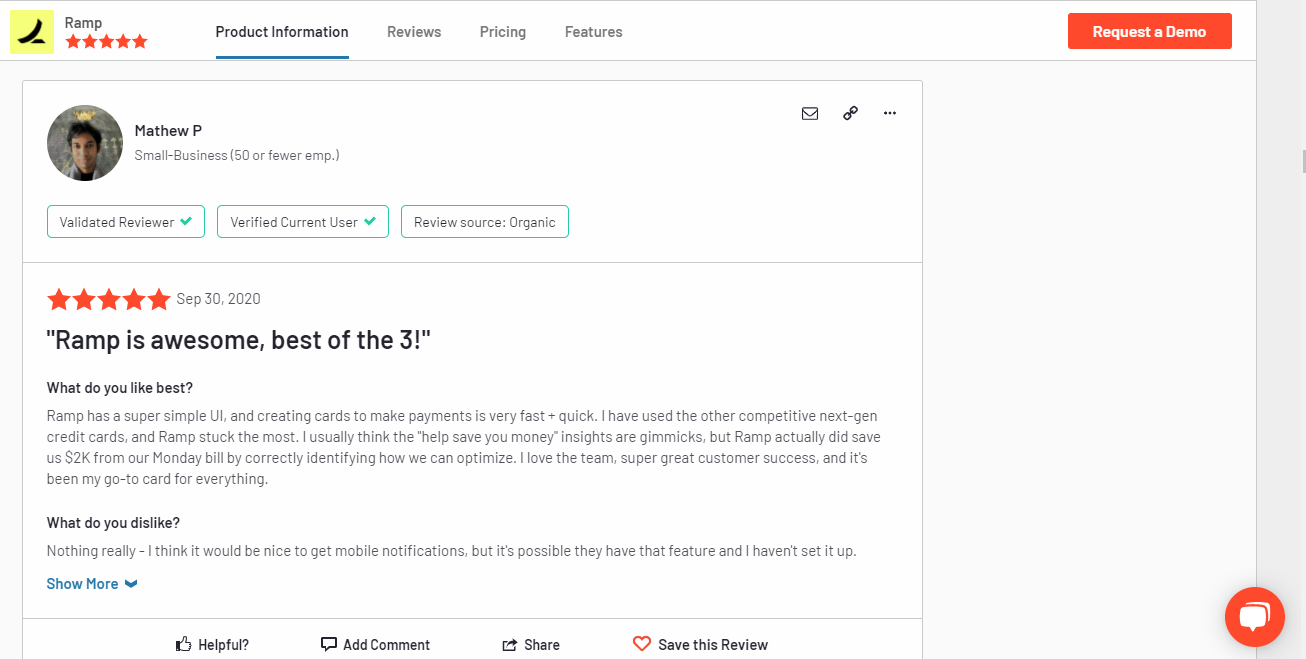Click the Helpful? label

tap(224, 645)
